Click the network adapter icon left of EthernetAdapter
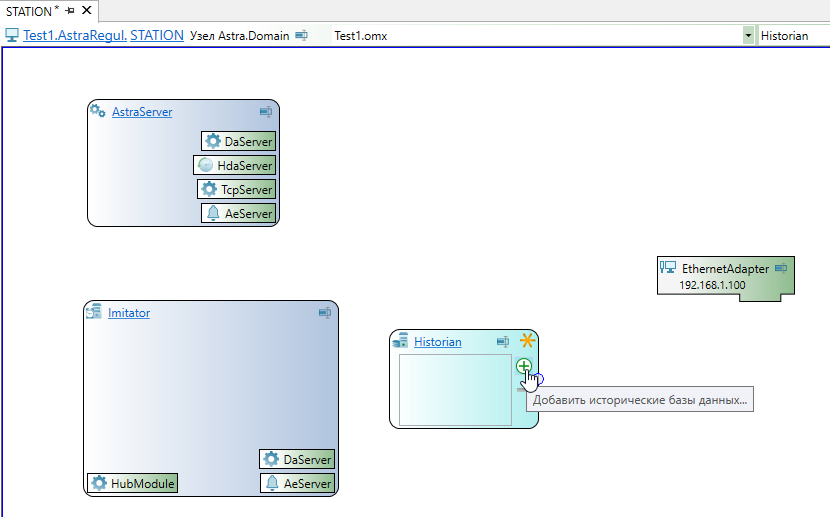830x517 pixels. (x=668, y=268)
